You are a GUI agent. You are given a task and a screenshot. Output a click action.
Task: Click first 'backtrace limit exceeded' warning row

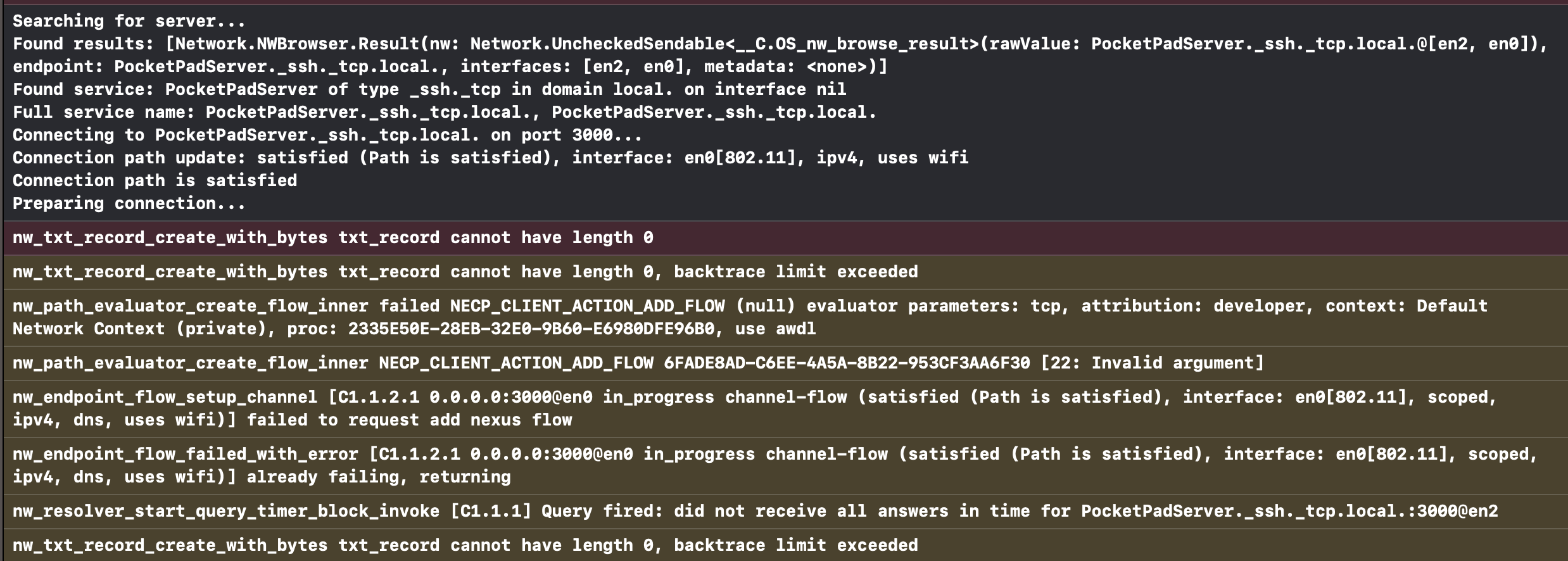click(785, 272)
